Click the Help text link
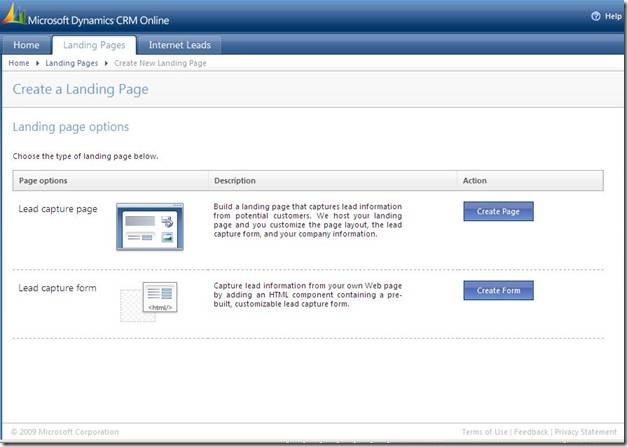Image resolution: width=628 pixels, height=447 pixels. (613, 16)
